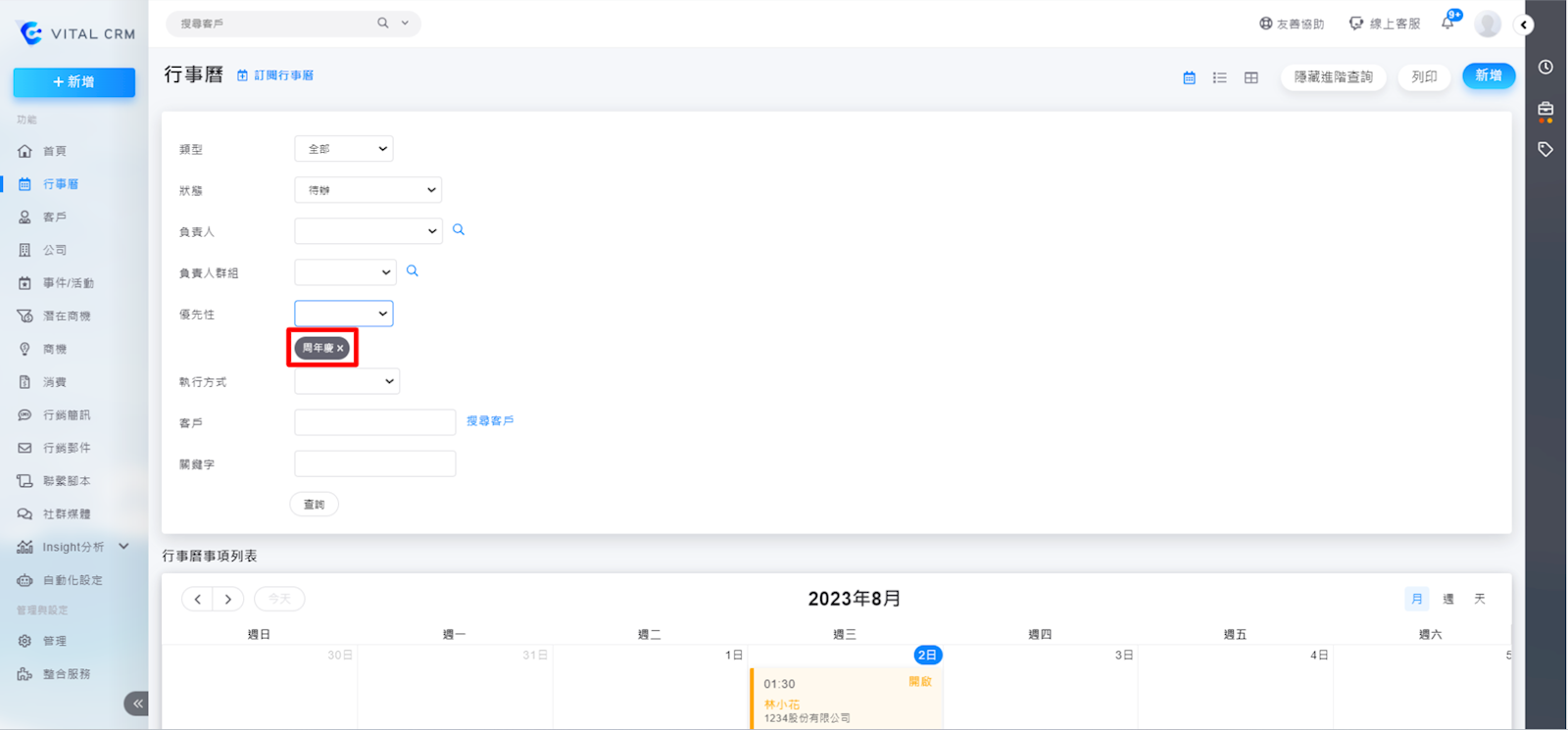Open the 類型 dropdown
The image size is (1568, 730).
pos(343,149)
